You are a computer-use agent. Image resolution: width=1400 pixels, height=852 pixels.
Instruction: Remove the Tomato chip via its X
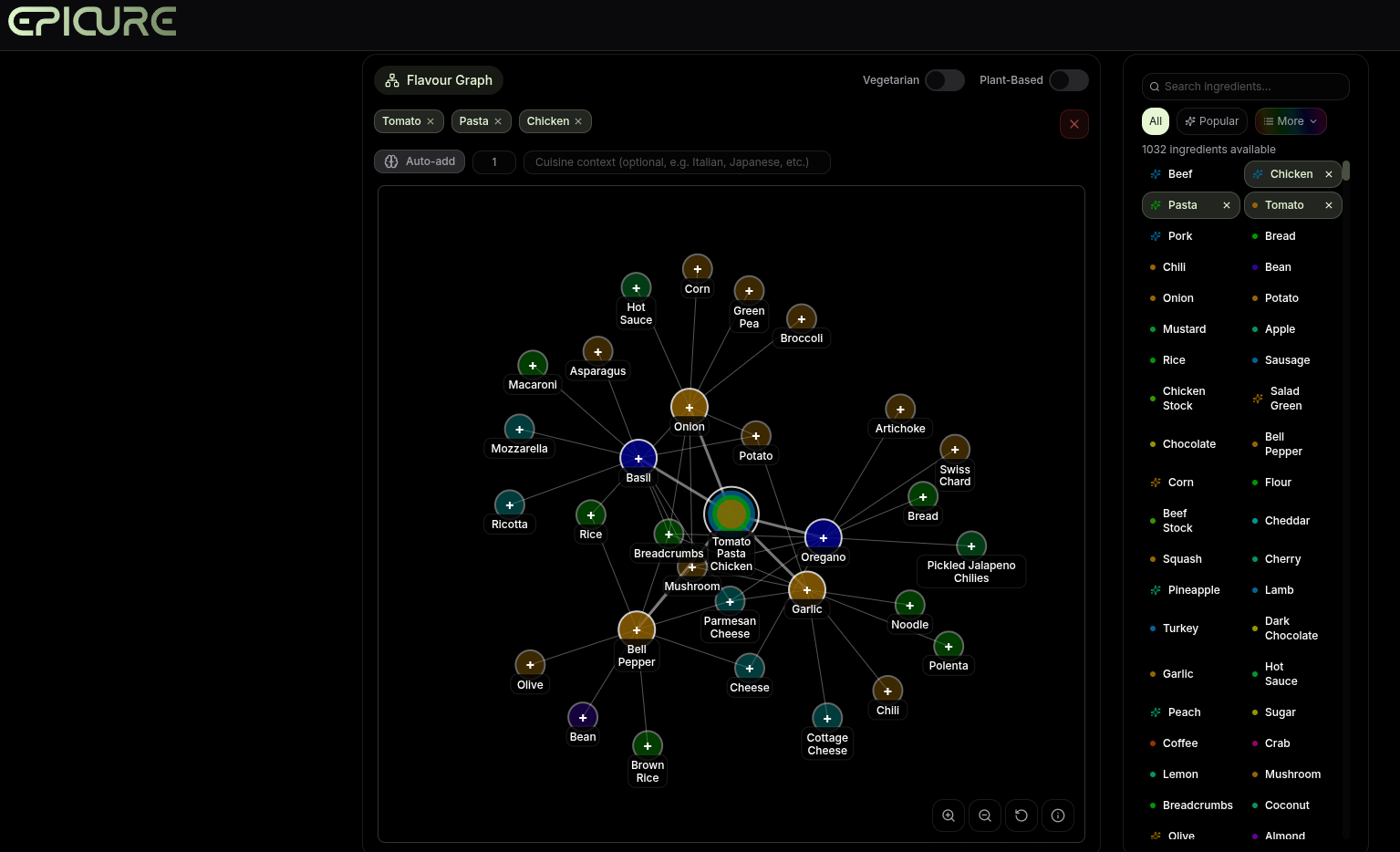point(430,121)
